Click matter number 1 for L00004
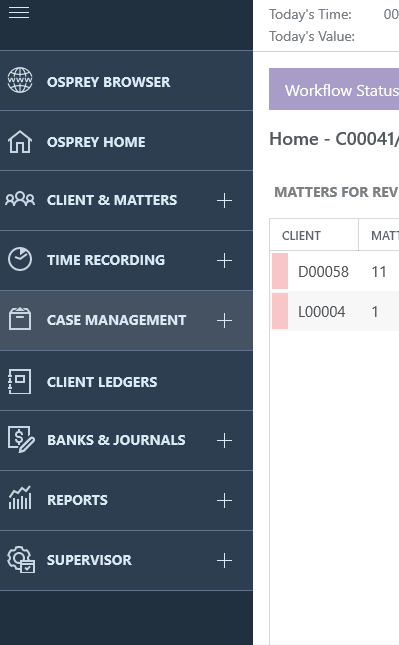 tap(375, 312)
